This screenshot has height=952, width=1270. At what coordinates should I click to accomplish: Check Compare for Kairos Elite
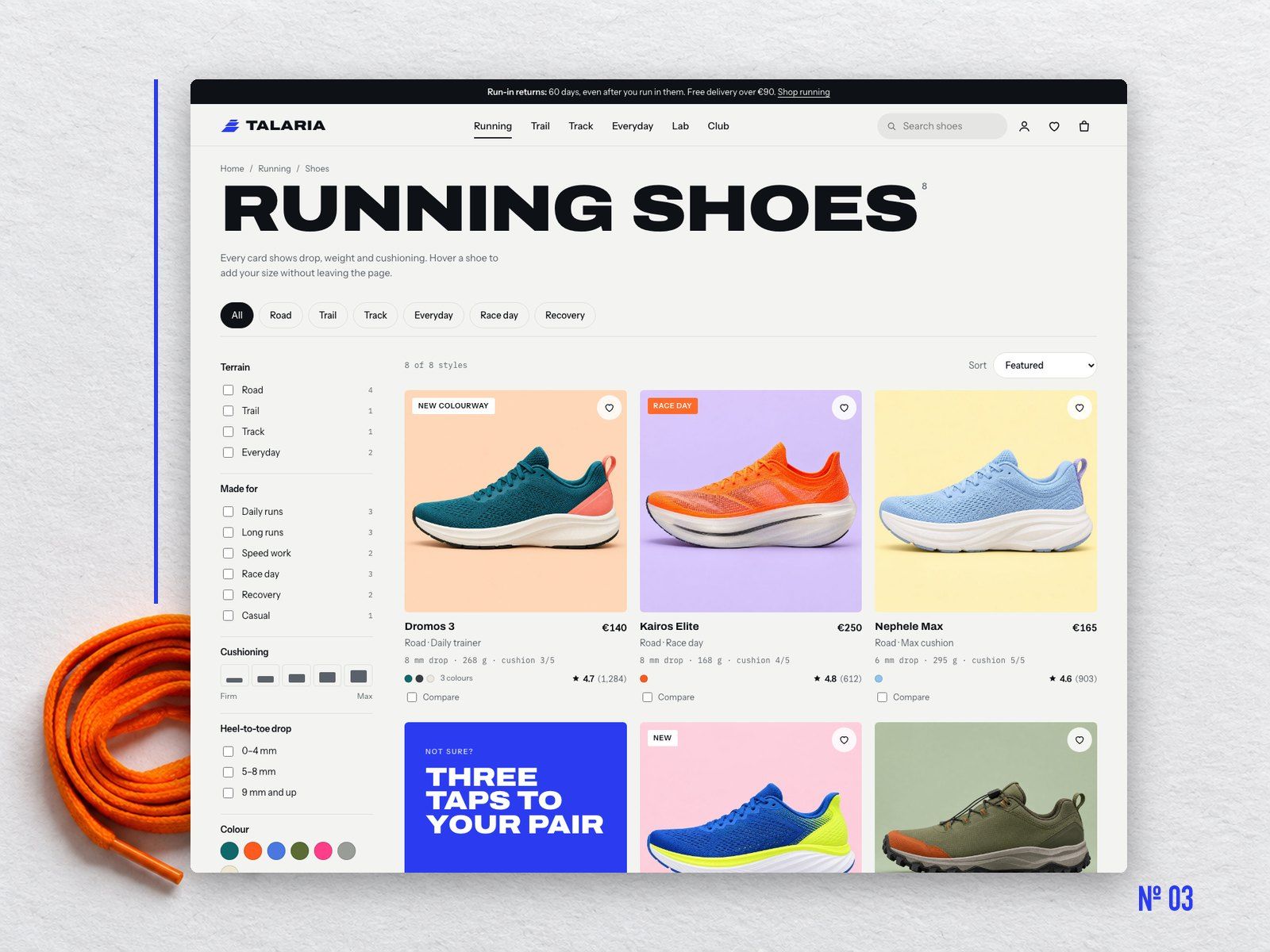648,697
